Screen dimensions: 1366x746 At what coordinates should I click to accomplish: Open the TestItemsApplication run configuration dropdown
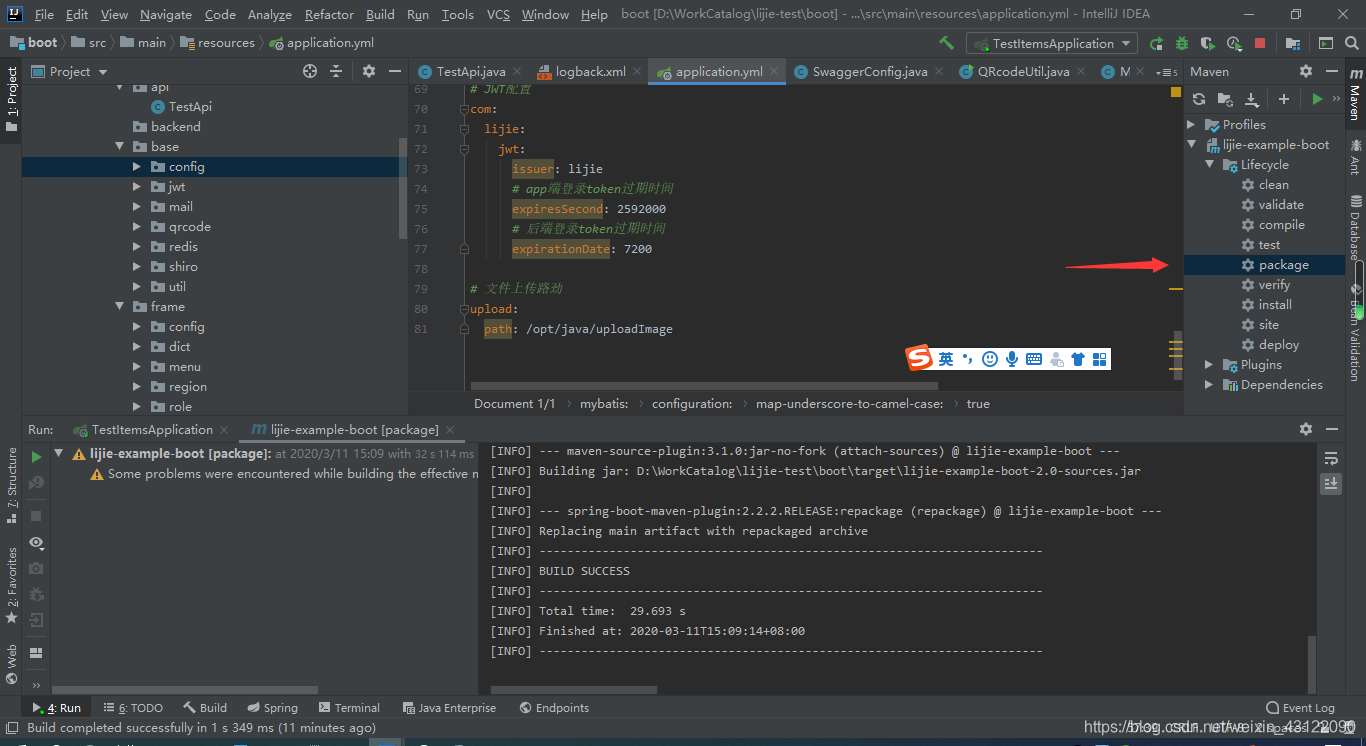[x=1052, y=43]
